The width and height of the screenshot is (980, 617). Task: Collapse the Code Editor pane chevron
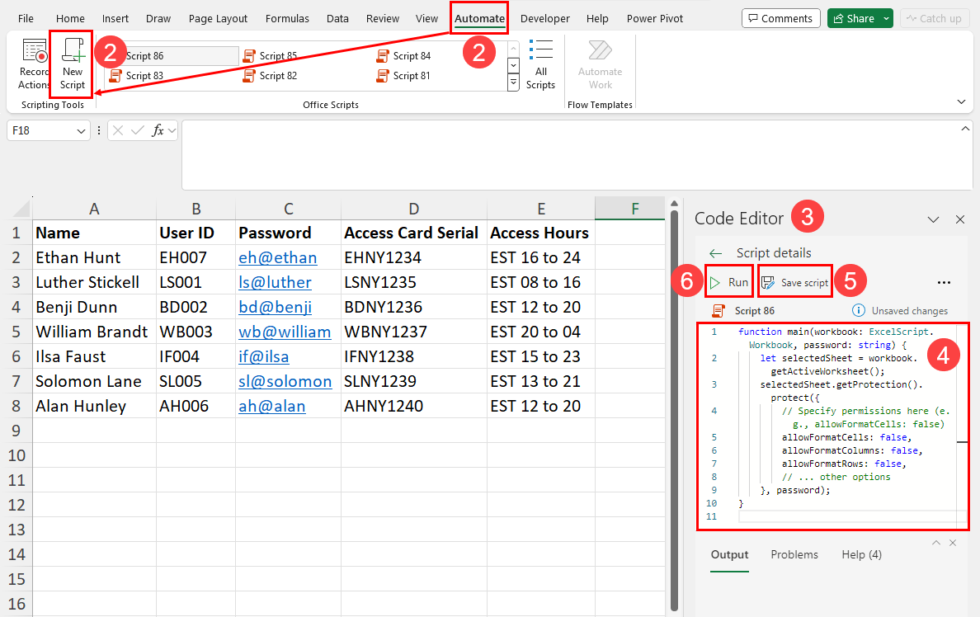[933, 219]
